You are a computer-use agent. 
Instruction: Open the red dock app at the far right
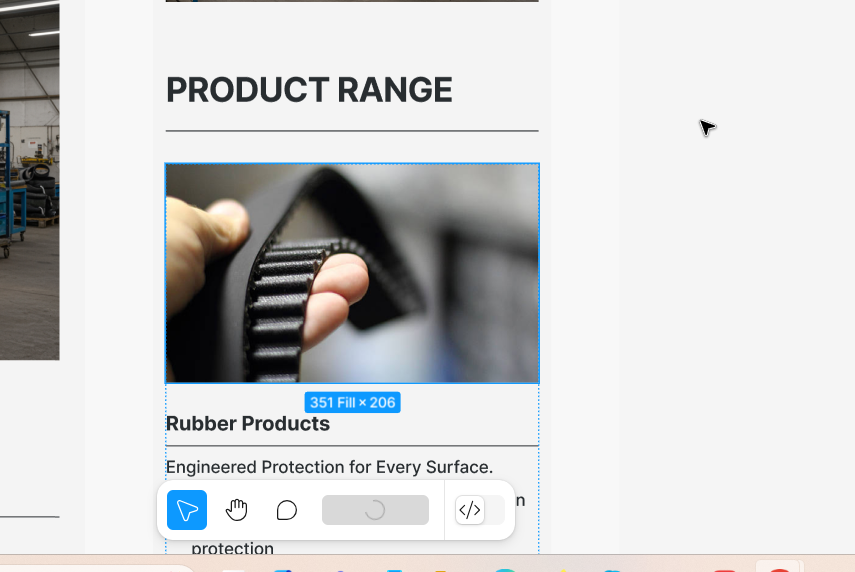pyautogui.click(x=780, y=570)
